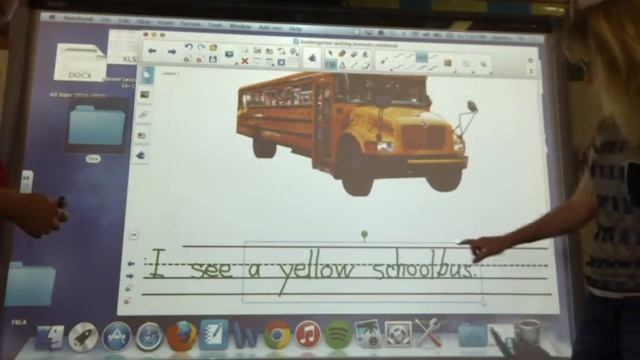Open the Page Sorter sidebar tab
Viewport: 640px width, 360px height.
[x=147, y=75]
